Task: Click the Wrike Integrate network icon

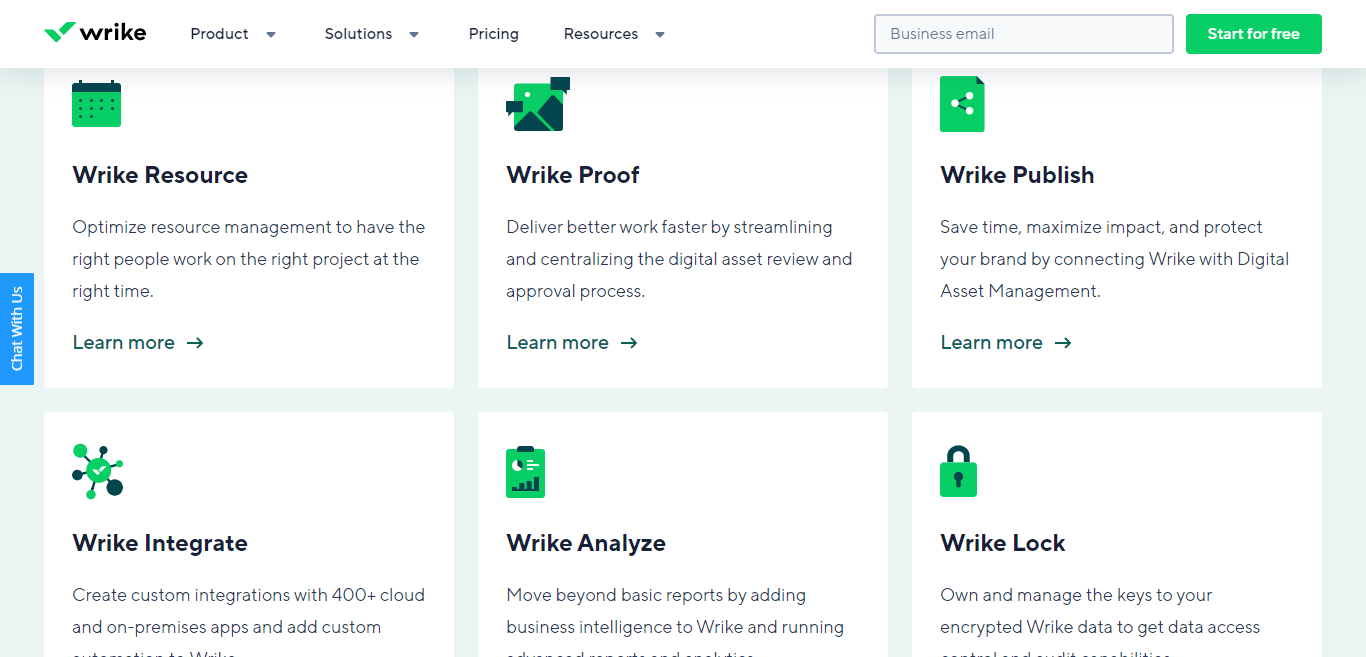Action: tap(98, 471)
